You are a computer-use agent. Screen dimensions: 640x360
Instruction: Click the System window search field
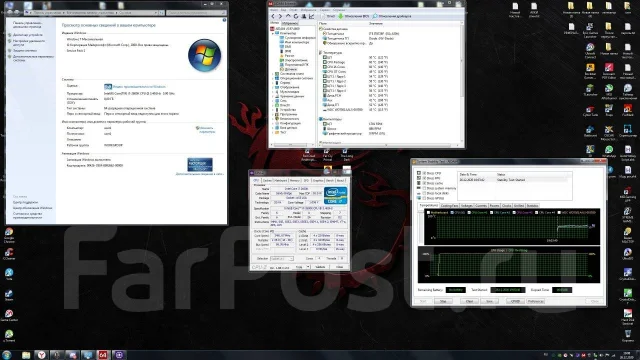pos(196,13)
